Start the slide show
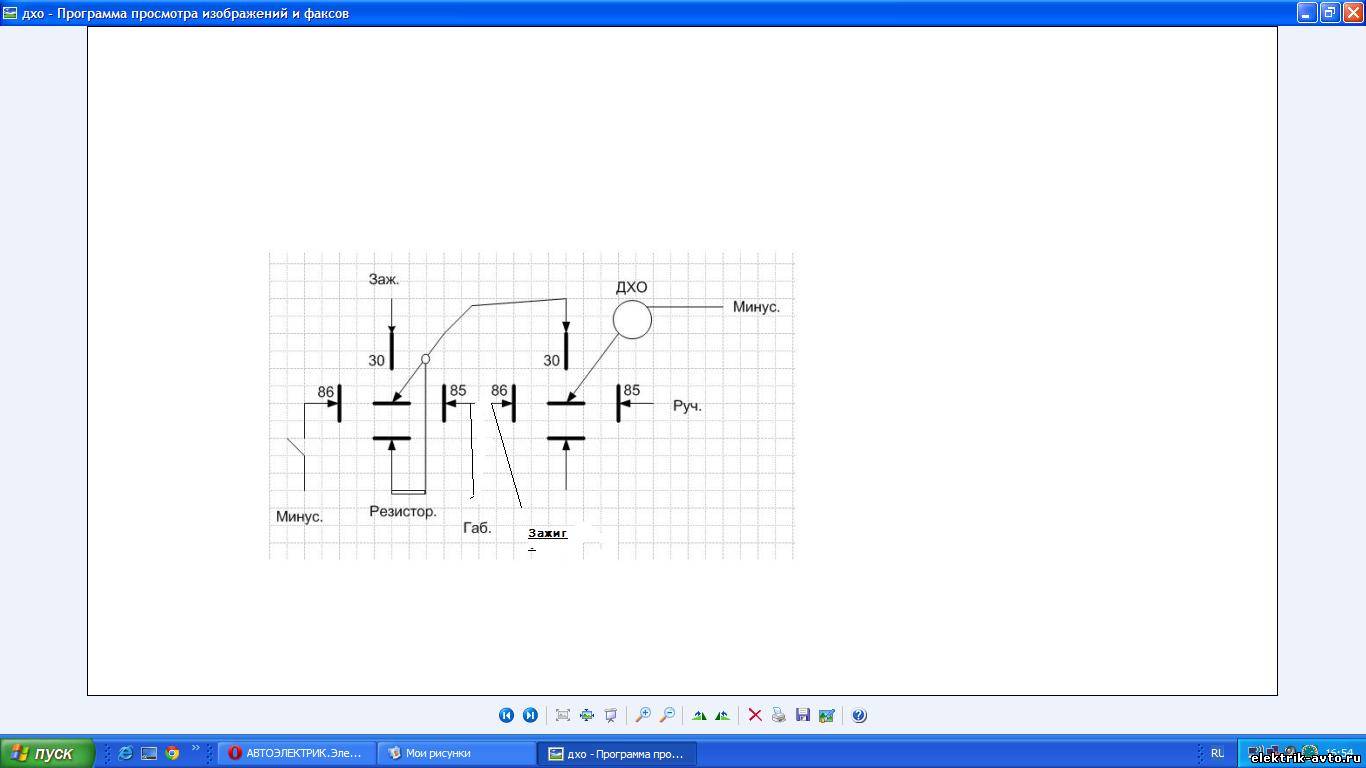Image resolution: width=1366 pixels, height=768 pixels. click(611, 715)
